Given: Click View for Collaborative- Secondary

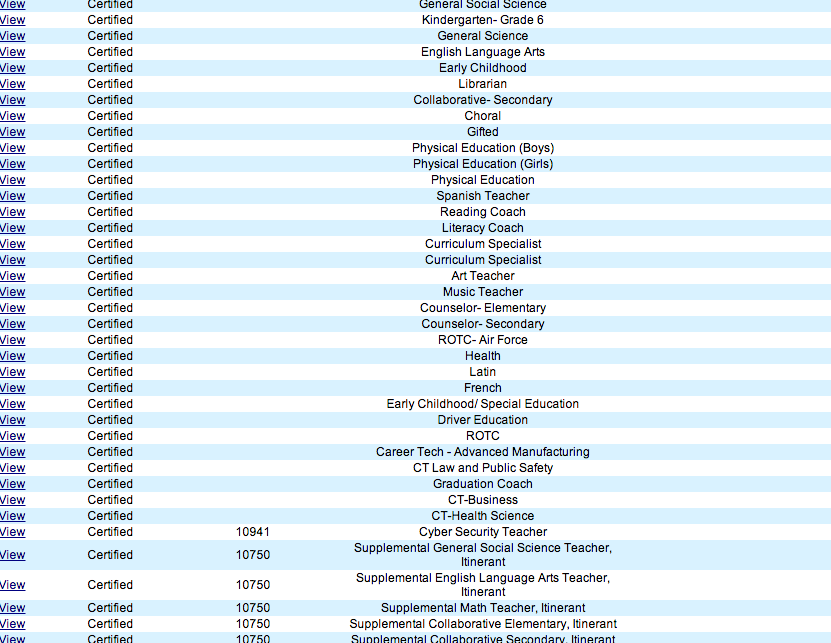Looking at the screenshot, I should (x=12, y=100).
